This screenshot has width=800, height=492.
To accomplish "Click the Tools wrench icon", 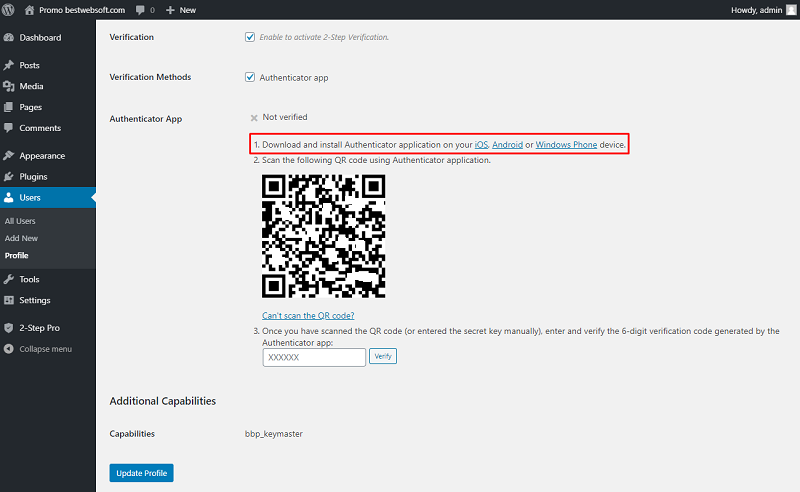I will coord(9,279).
